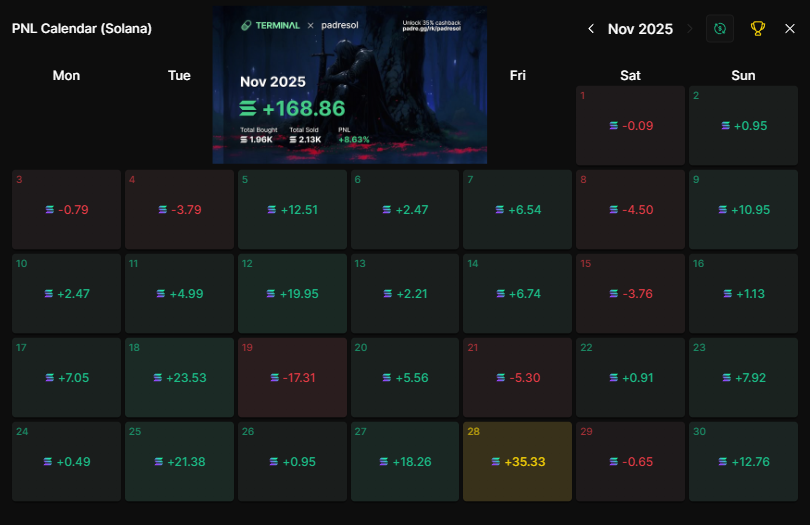Viewport: 810px width, 525px height.
Task: Click the PNL Calendar (Solana) title
Action: 82,28
